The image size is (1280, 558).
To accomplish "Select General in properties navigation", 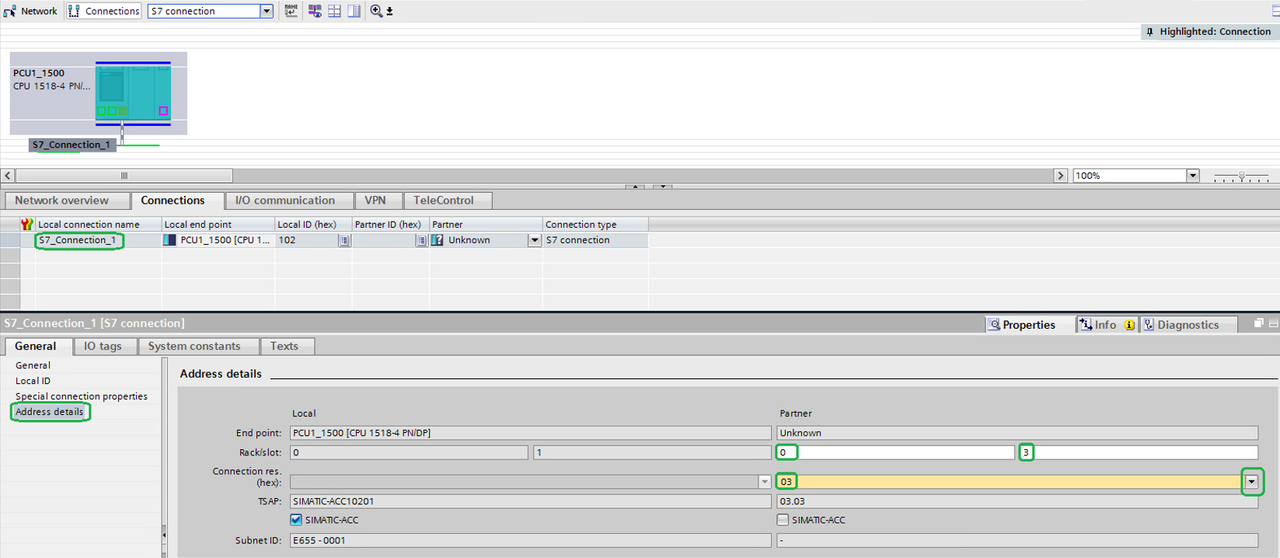I will coord(33,365).
